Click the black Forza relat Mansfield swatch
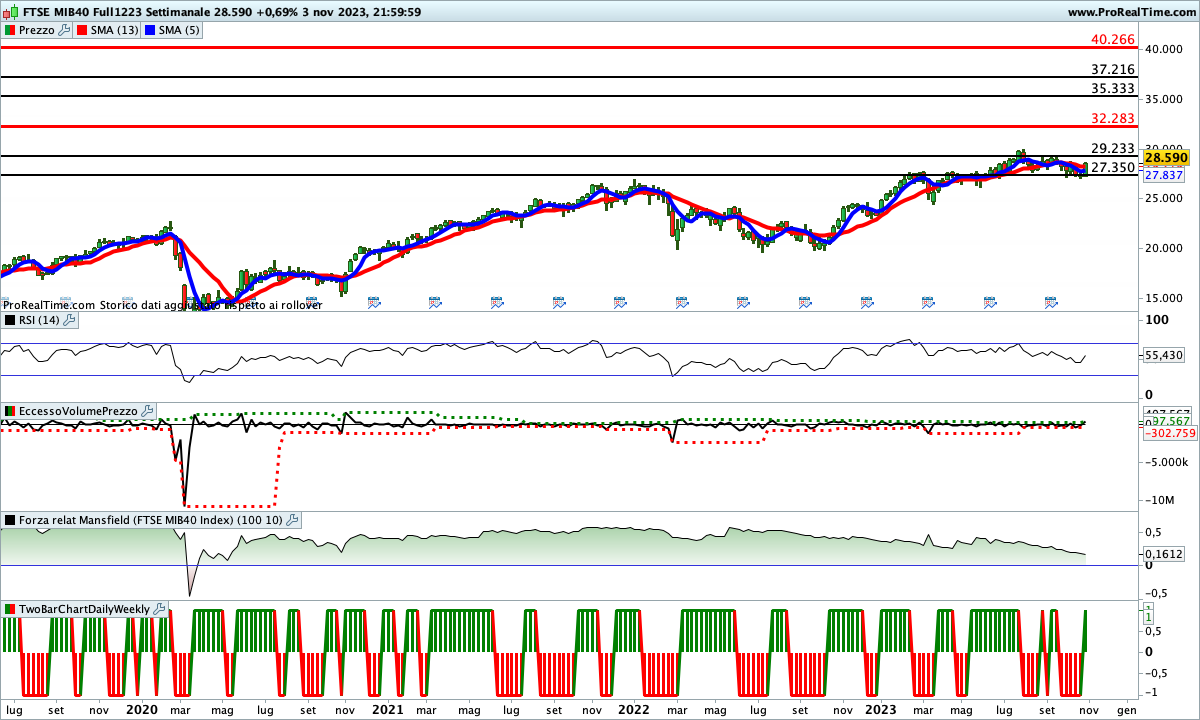This screenshot has height=720, width=1200. [x=10, y=520]
